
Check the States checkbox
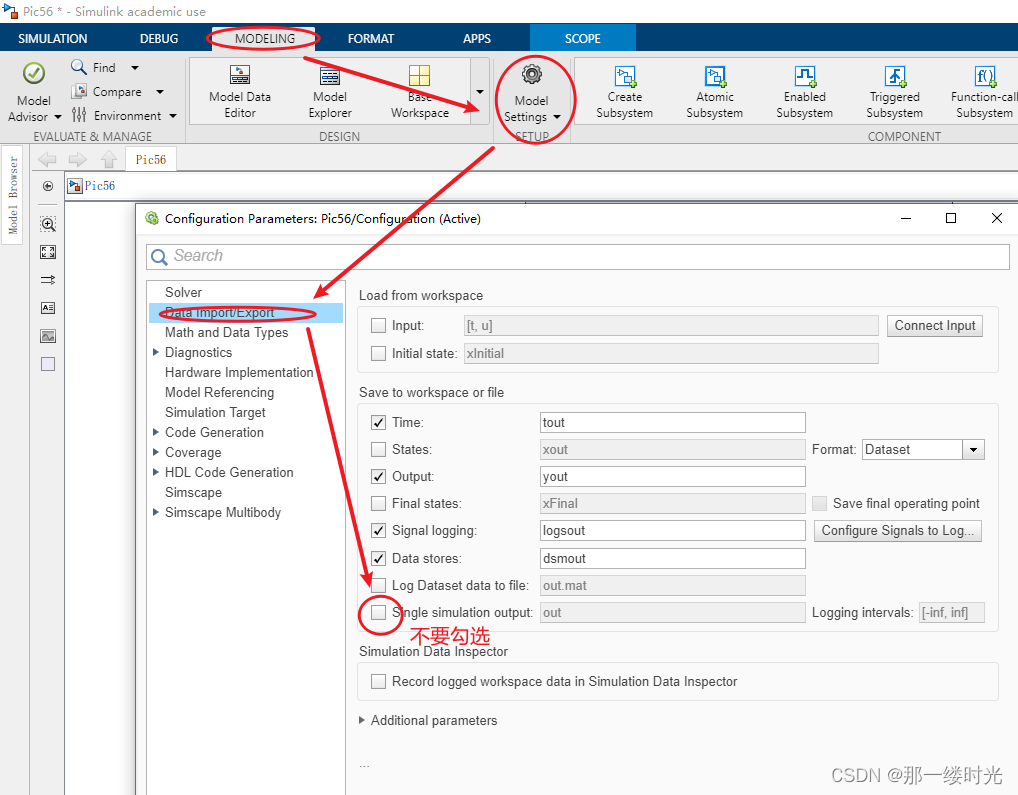378,449
